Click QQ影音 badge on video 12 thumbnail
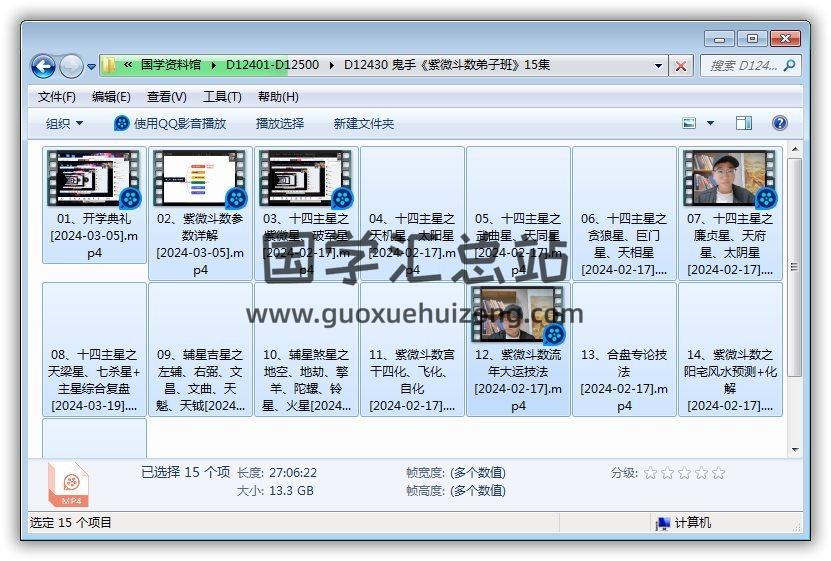 [554, 334]
